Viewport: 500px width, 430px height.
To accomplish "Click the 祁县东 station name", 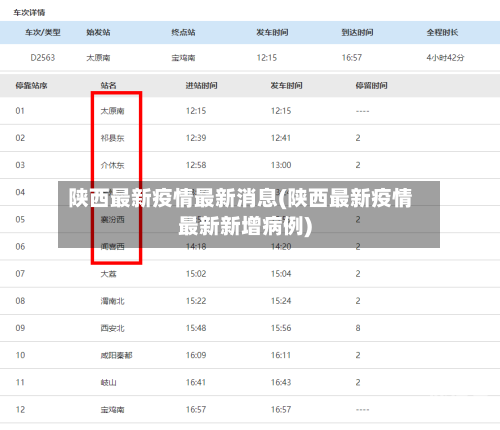I will (x=113, y=138).
